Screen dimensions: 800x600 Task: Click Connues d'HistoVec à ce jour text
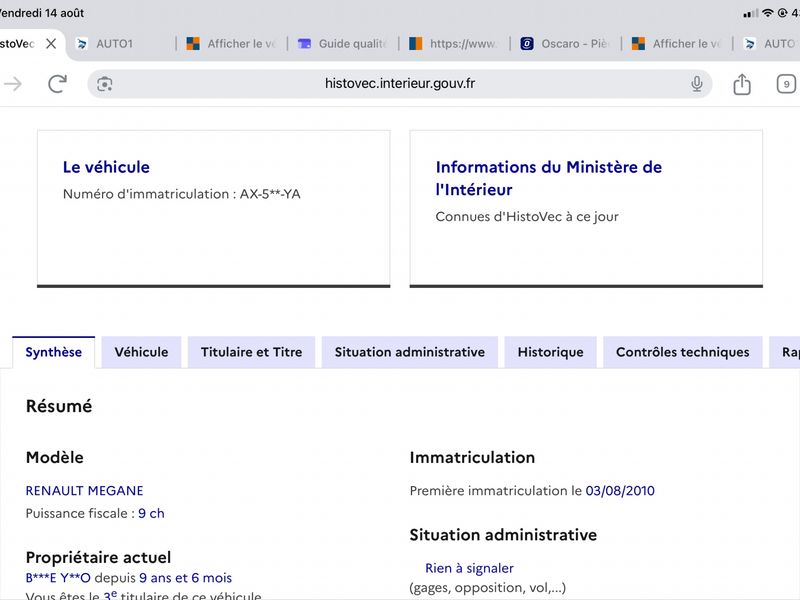coord(527,216)
